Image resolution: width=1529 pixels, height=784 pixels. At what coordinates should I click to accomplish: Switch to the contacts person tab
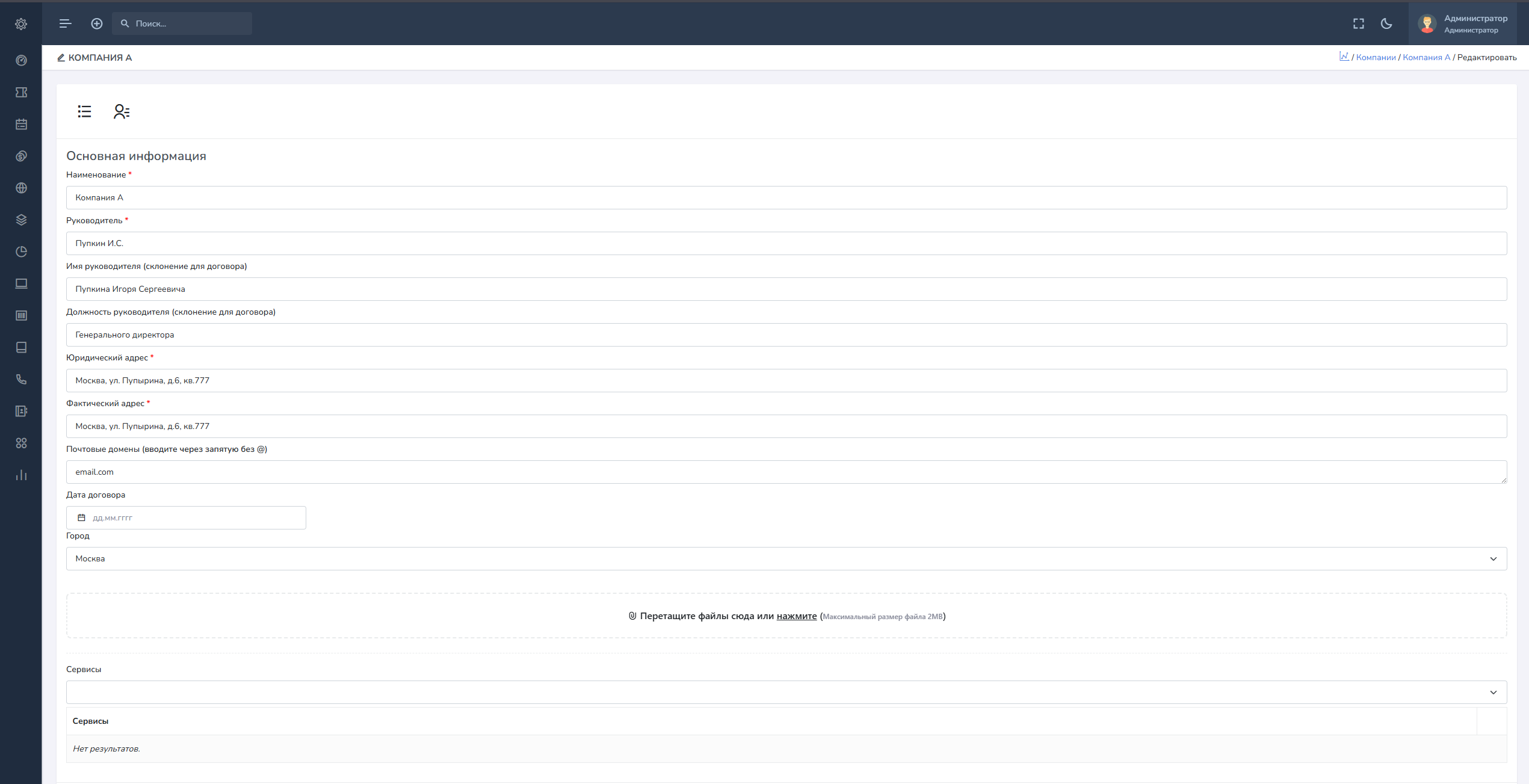[x=122, y=111]
